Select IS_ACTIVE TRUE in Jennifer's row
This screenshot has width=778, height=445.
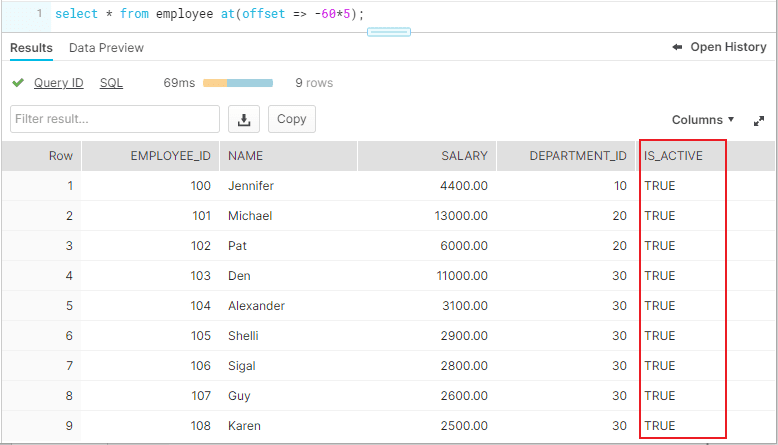[x=660, y=186]
